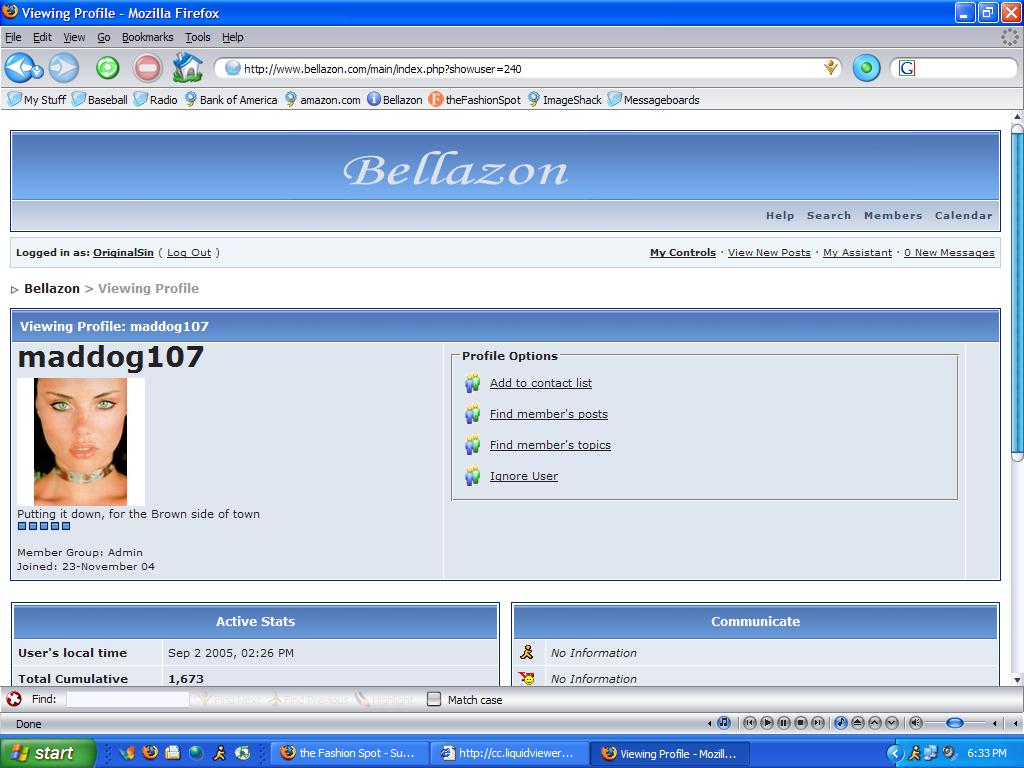
Task: Enable the Match case checkbox
Action: (434, 700)
